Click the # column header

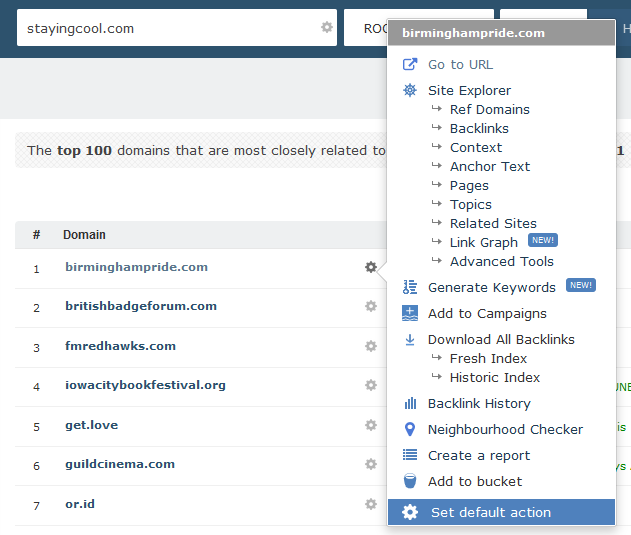(x=36, y=235)
